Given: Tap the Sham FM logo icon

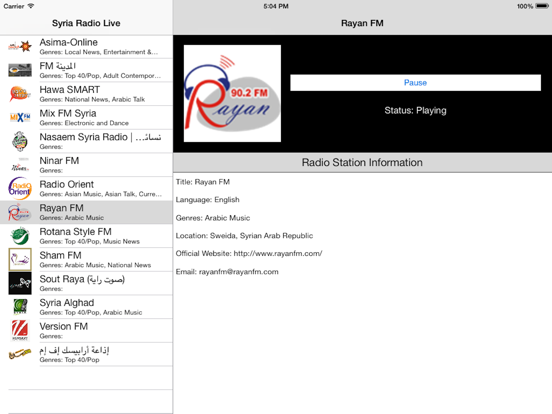Looking at the screenshot, I should (x=20, y=259).
